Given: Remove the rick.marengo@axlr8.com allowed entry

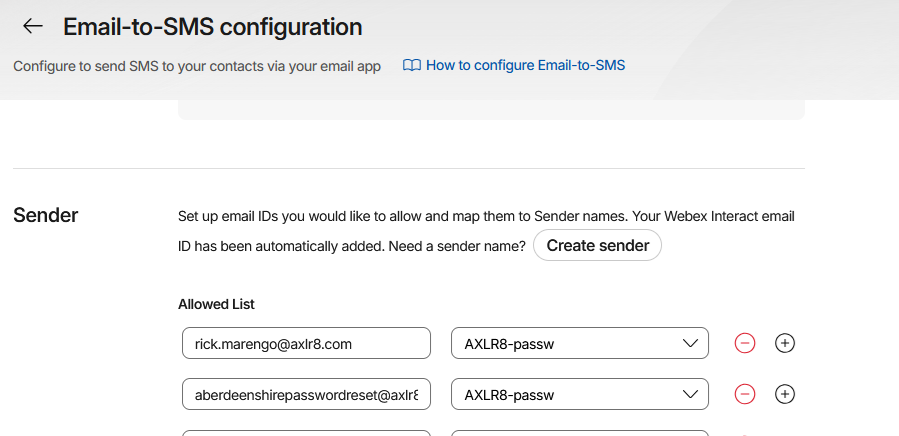Looking at the screenshot, I should (x=745, y=343).
